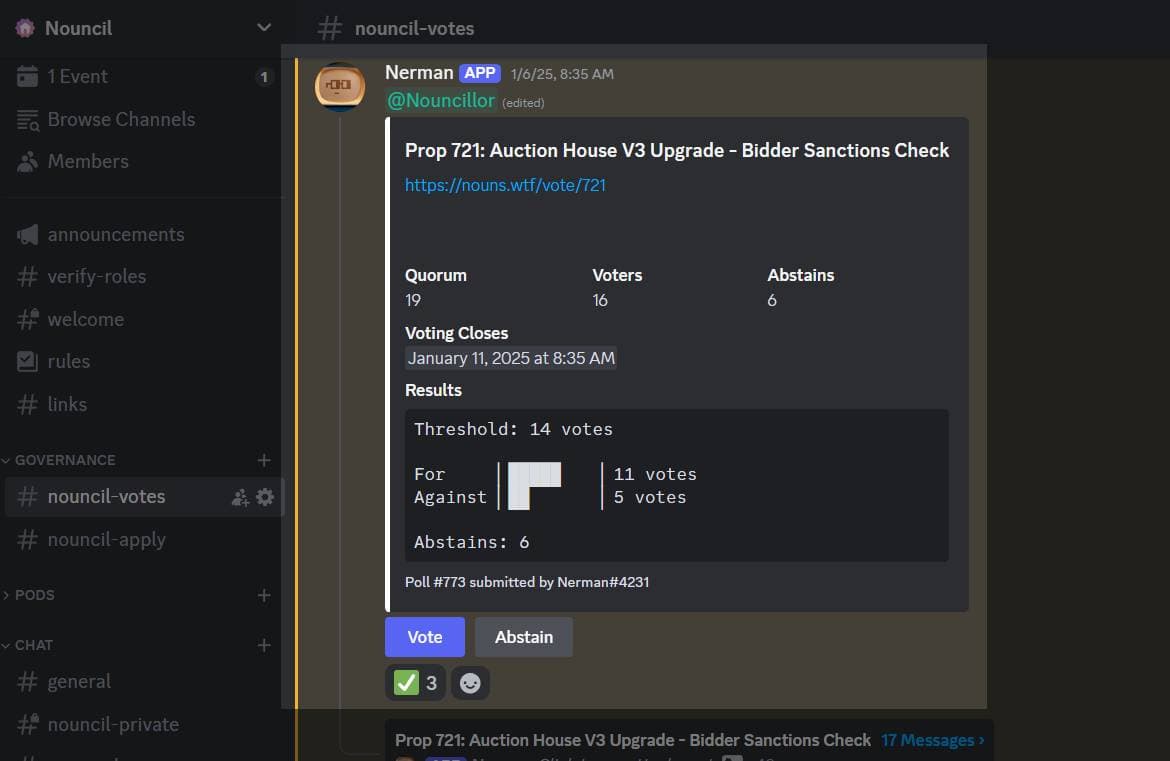
Task: Open the rules channel
Action: point(68,361)
